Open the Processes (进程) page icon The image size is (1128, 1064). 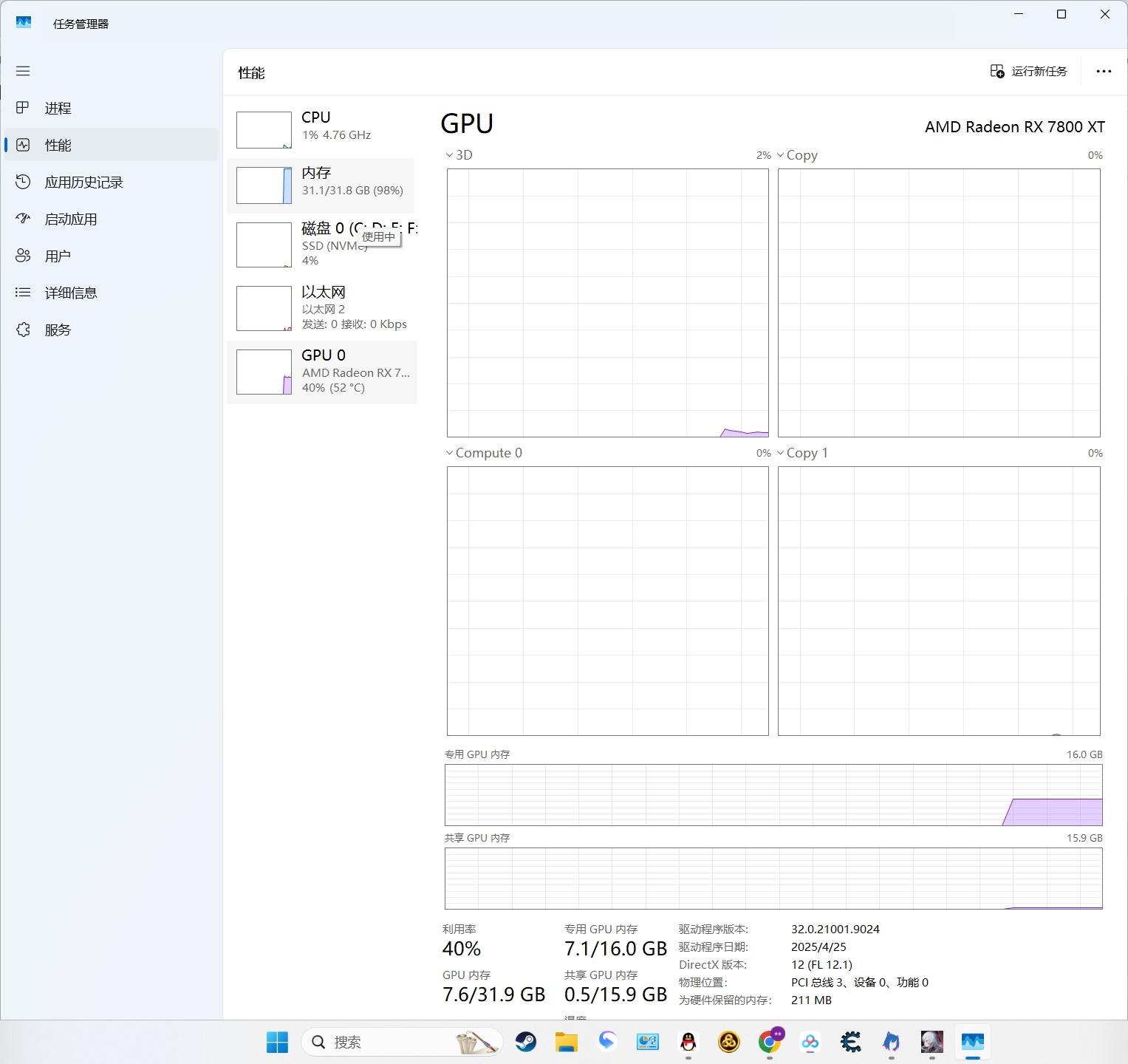(23, 108)
